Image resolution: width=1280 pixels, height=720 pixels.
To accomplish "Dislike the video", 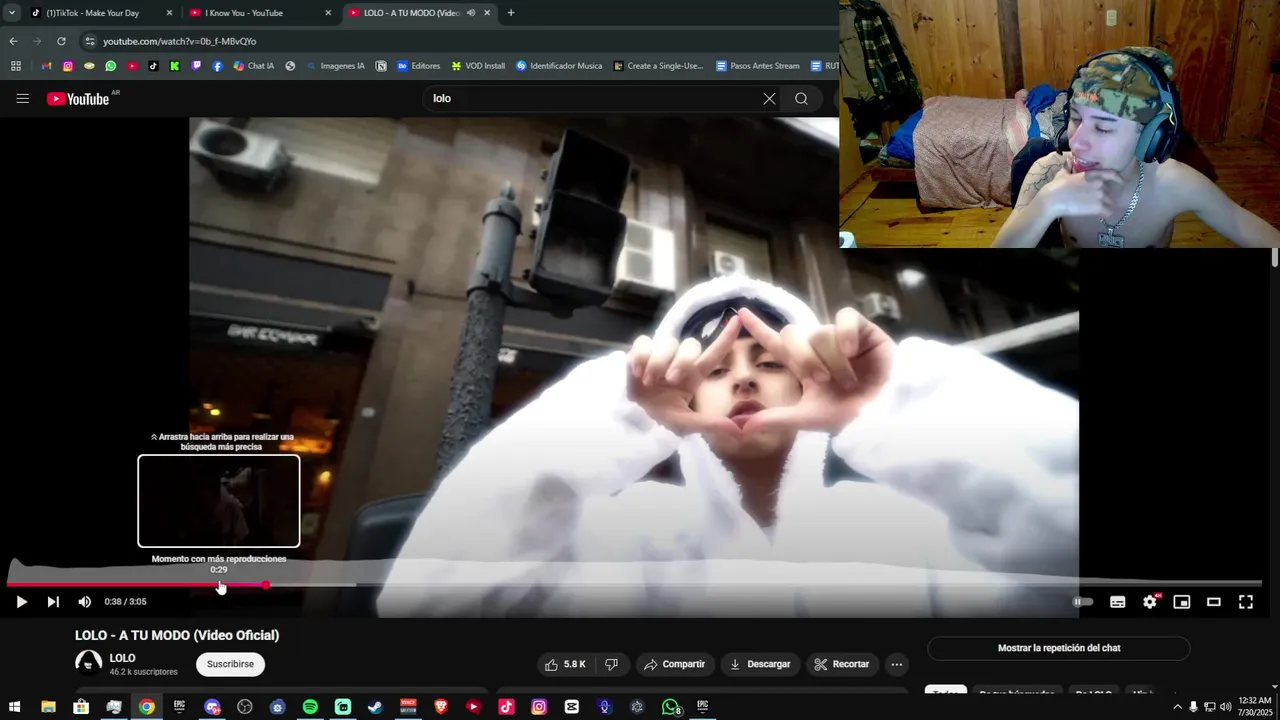I will (612, 664).
